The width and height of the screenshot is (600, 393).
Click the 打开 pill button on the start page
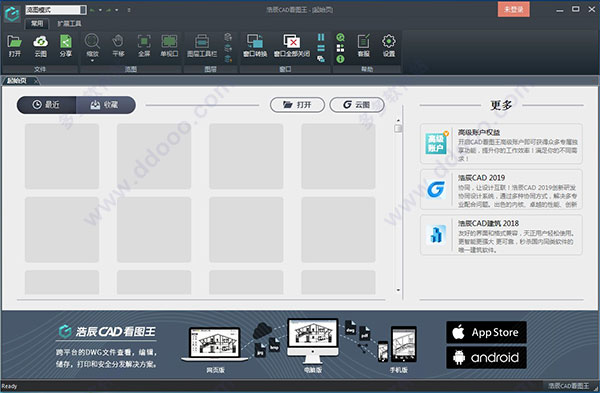tap(297, 104)
